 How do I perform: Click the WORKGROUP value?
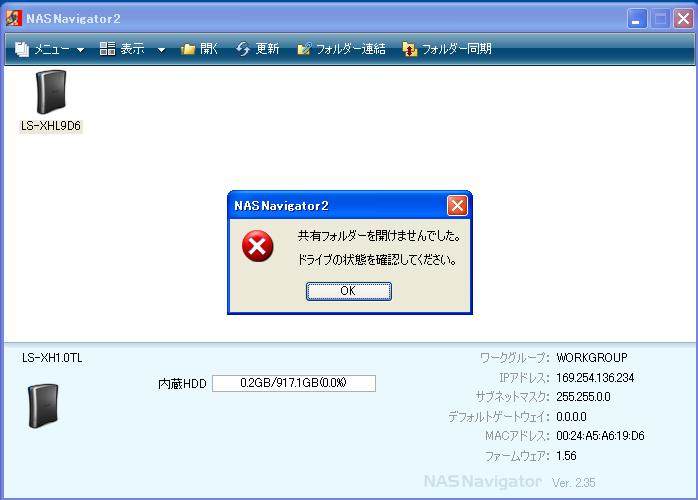(x=592, y=358)
